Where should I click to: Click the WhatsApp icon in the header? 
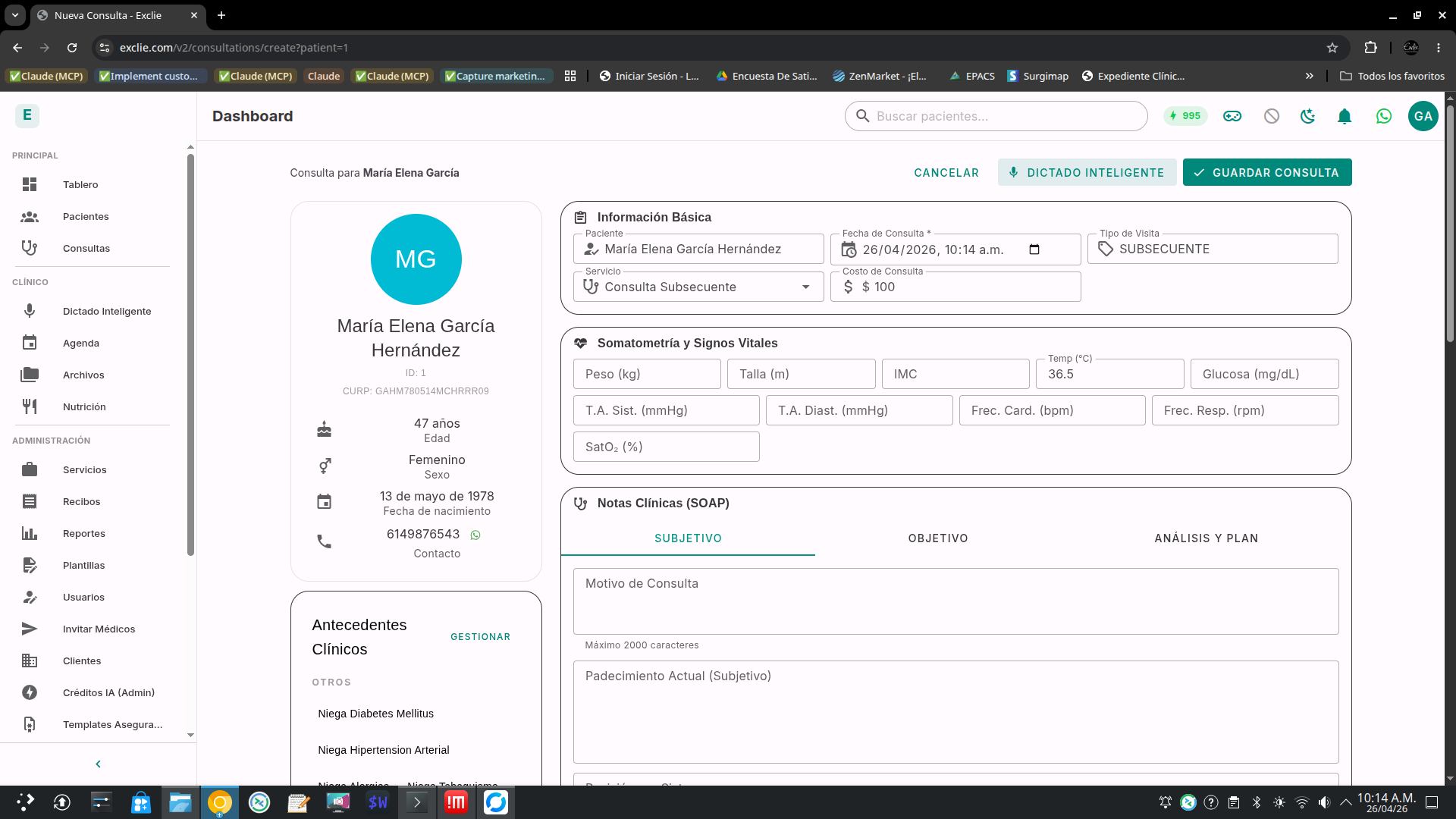pyautogui.click(x=1384, y=116)
